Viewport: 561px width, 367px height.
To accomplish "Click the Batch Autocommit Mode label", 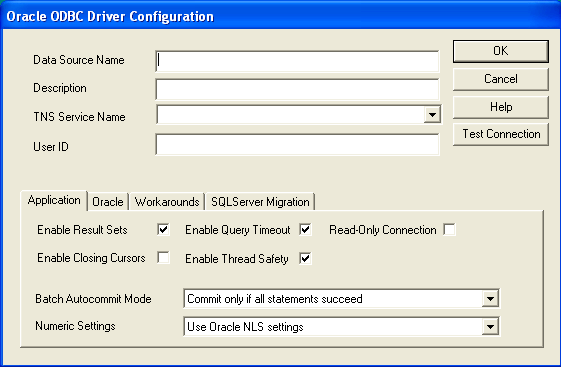I will click(93, 299).
